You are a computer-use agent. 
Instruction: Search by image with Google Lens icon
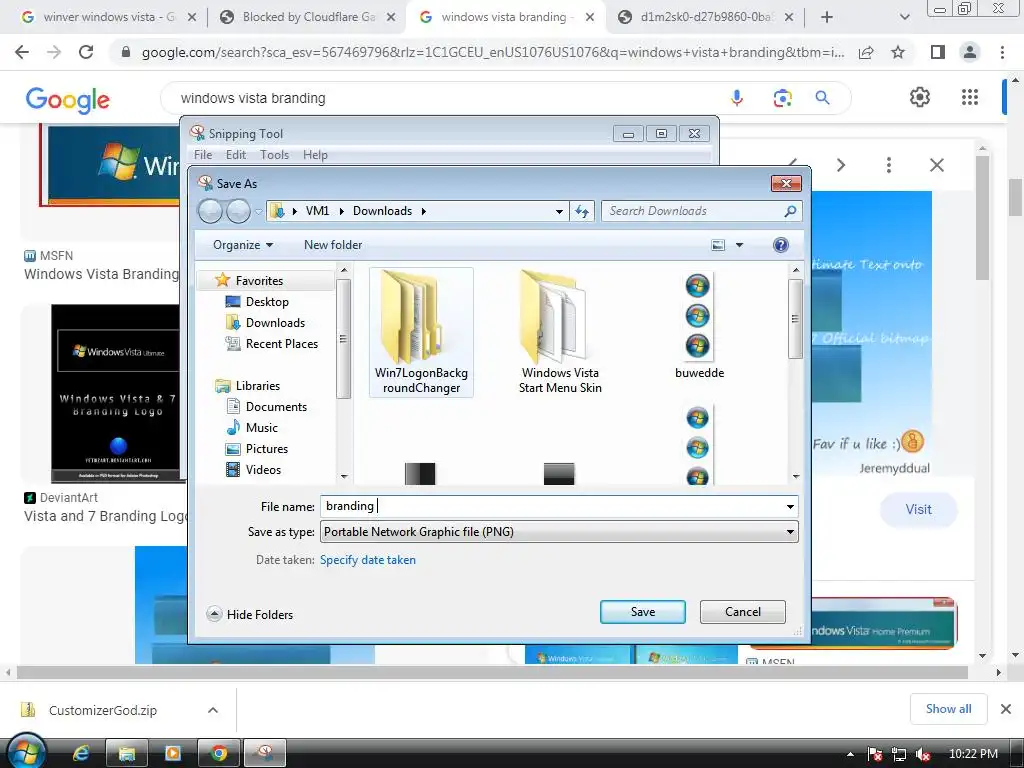coord(782,98)
